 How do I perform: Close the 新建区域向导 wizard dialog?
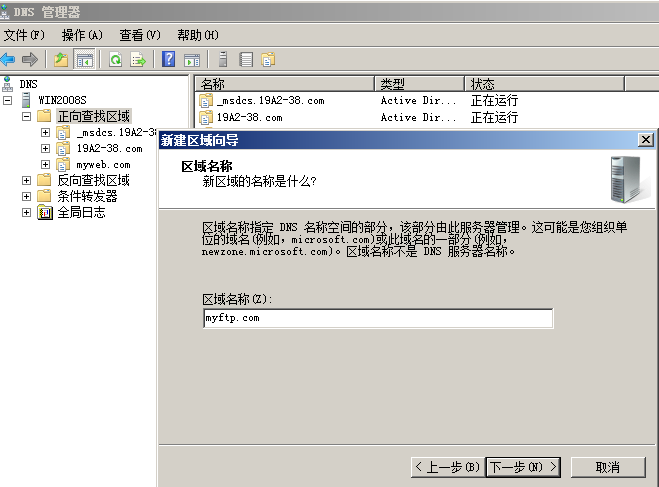646,140
